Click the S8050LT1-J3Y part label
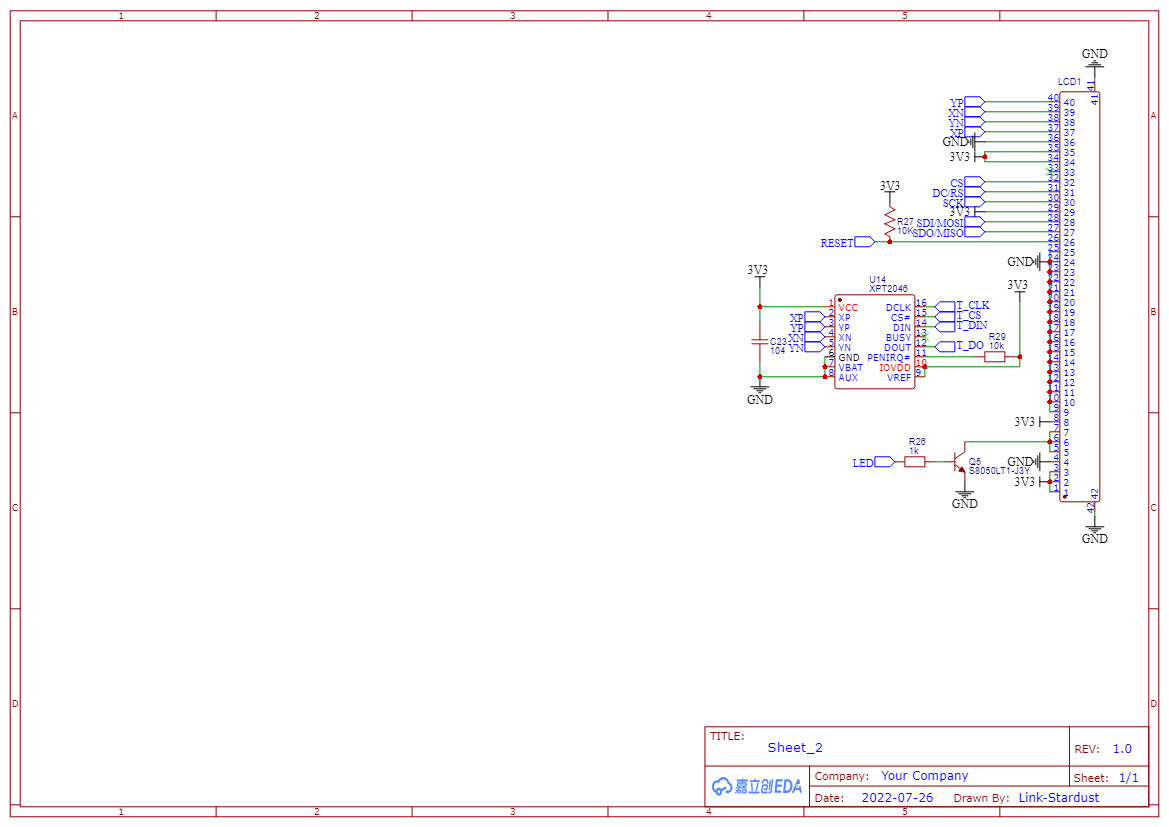This screenshot has height=827, width=1169. (x=999, y=471)
